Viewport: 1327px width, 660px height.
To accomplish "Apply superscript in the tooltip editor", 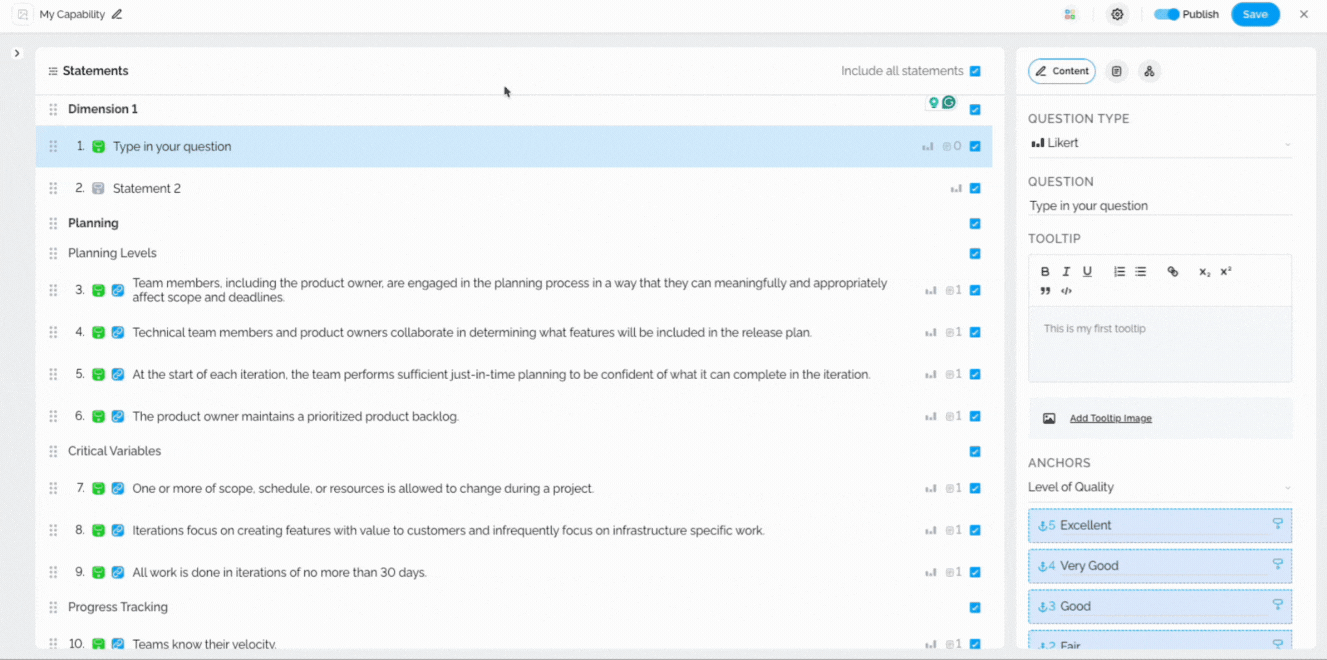I will (1226, 272).
